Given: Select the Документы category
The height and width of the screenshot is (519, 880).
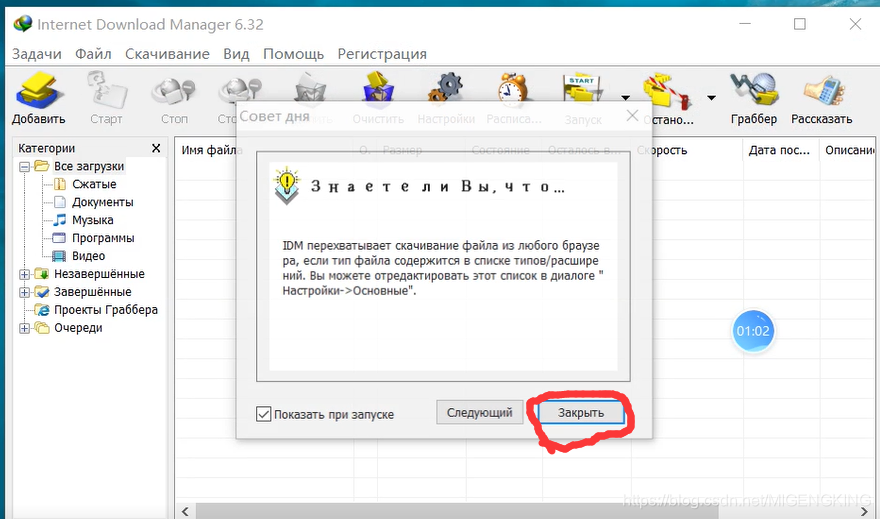Looking at the screenshot, I should [x=103, y=202].
